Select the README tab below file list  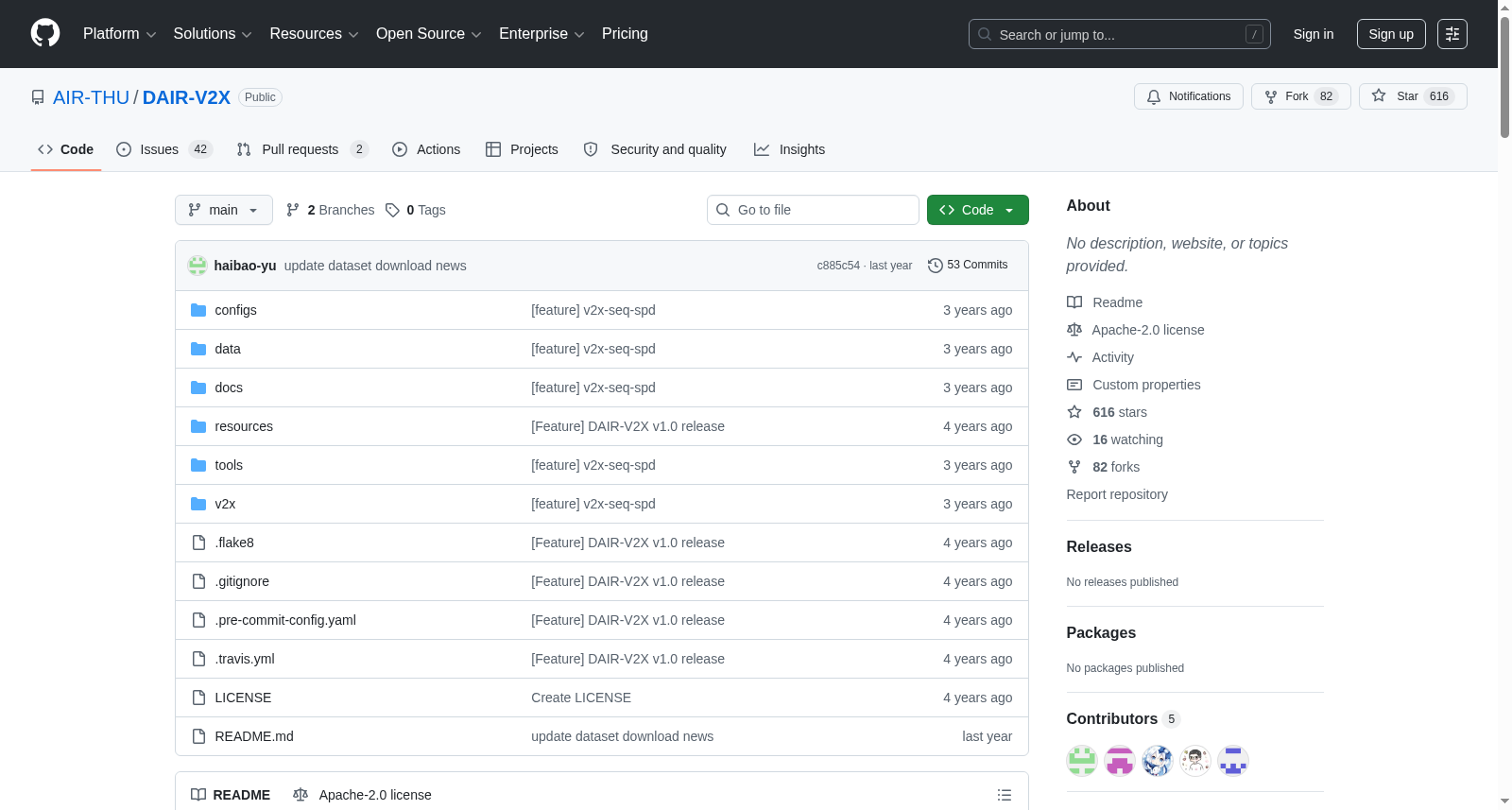click(x=231, y=795)
